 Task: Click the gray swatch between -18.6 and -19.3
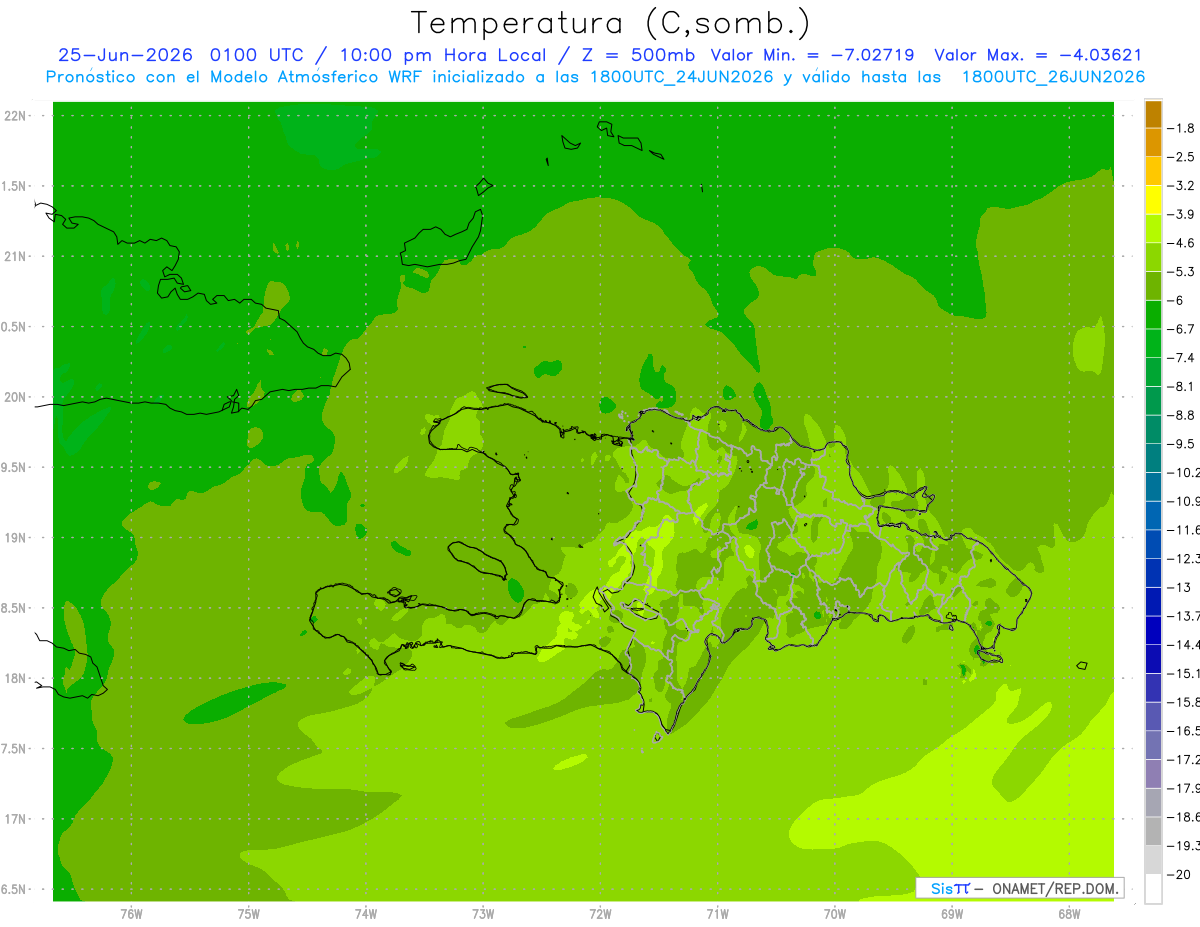1153,832
